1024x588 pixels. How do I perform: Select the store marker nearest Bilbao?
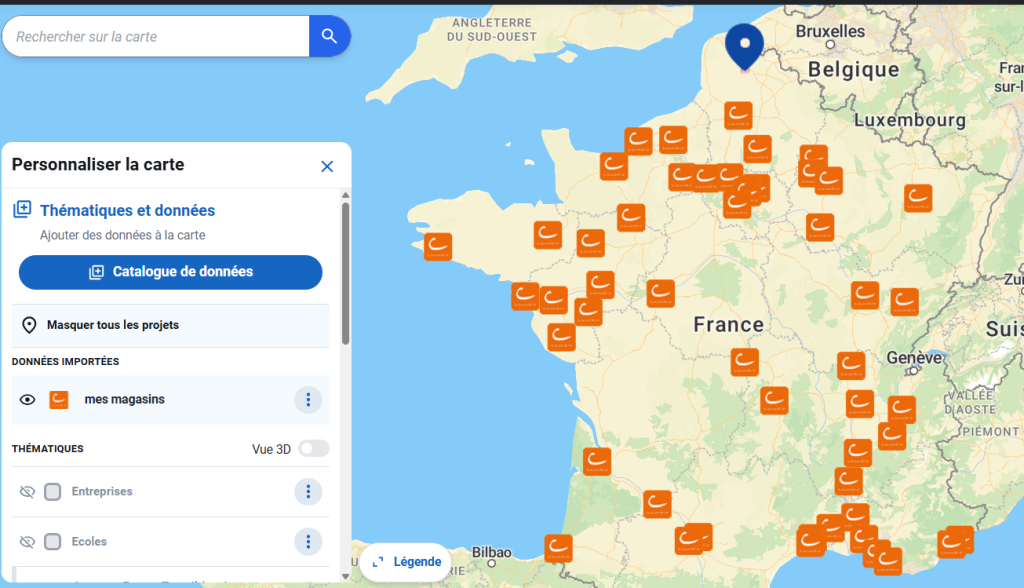[x=558, y=548]
